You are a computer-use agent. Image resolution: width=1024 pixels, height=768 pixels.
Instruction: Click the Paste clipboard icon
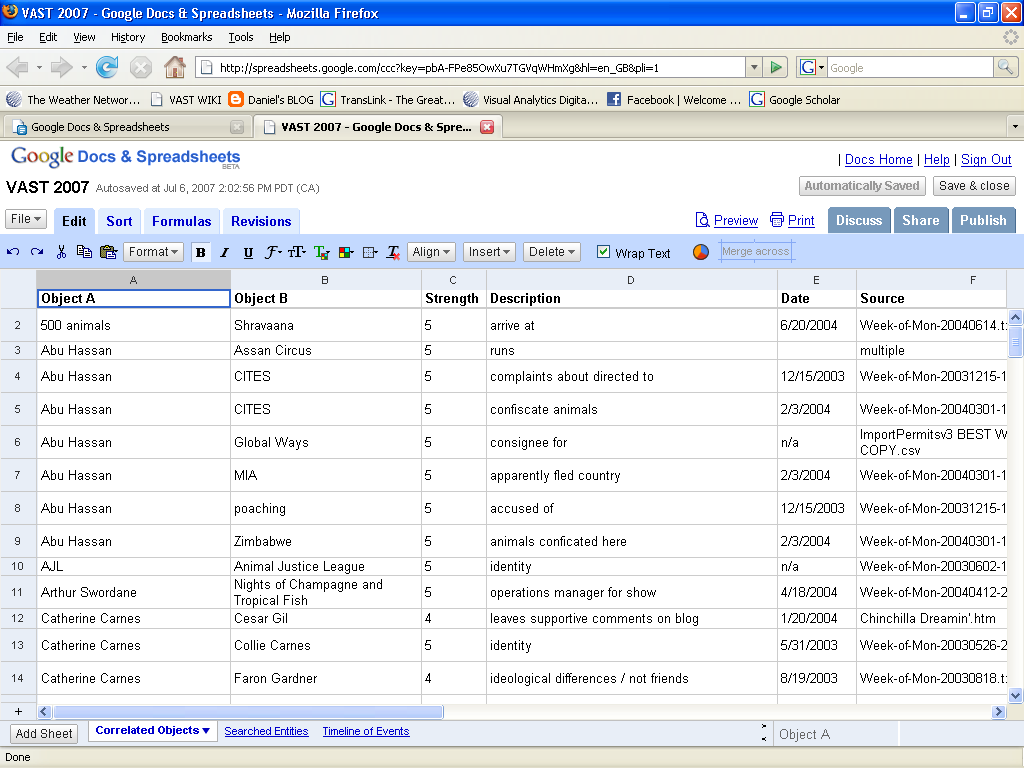[x=108, y=252]
